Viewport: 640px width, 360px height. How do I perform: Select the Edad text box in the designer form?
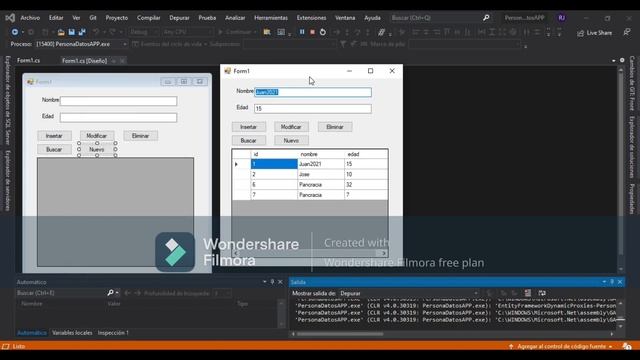(x=118, y=118)
